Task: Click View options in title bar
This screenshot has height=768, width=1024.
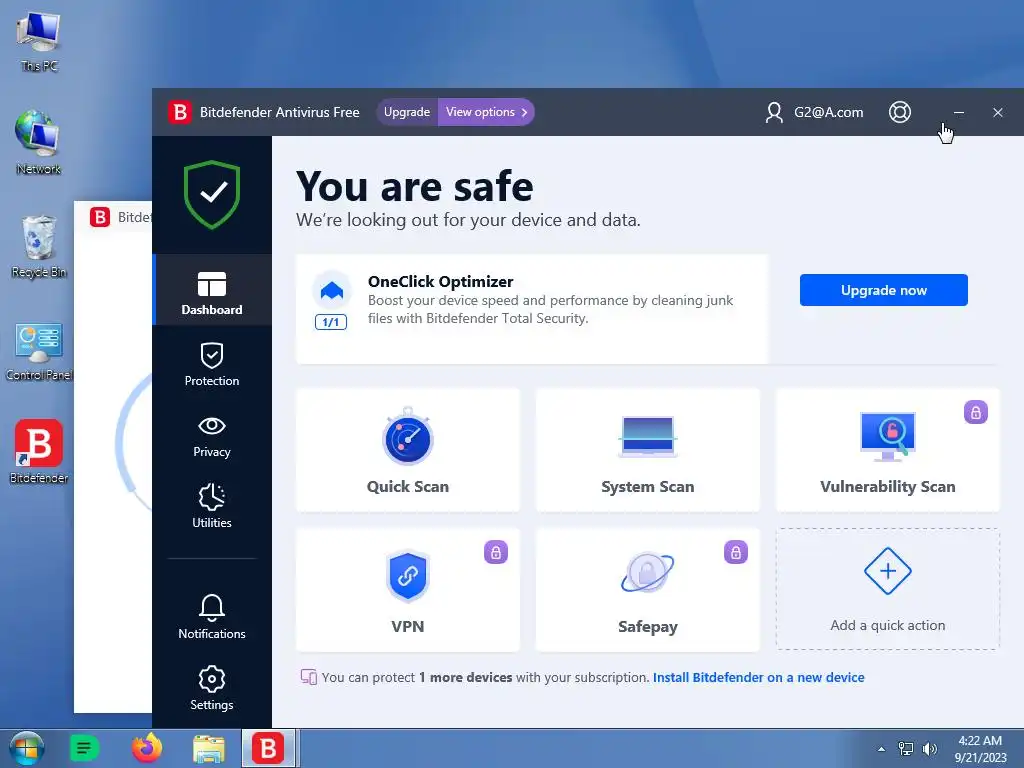Action: point(486,112)
